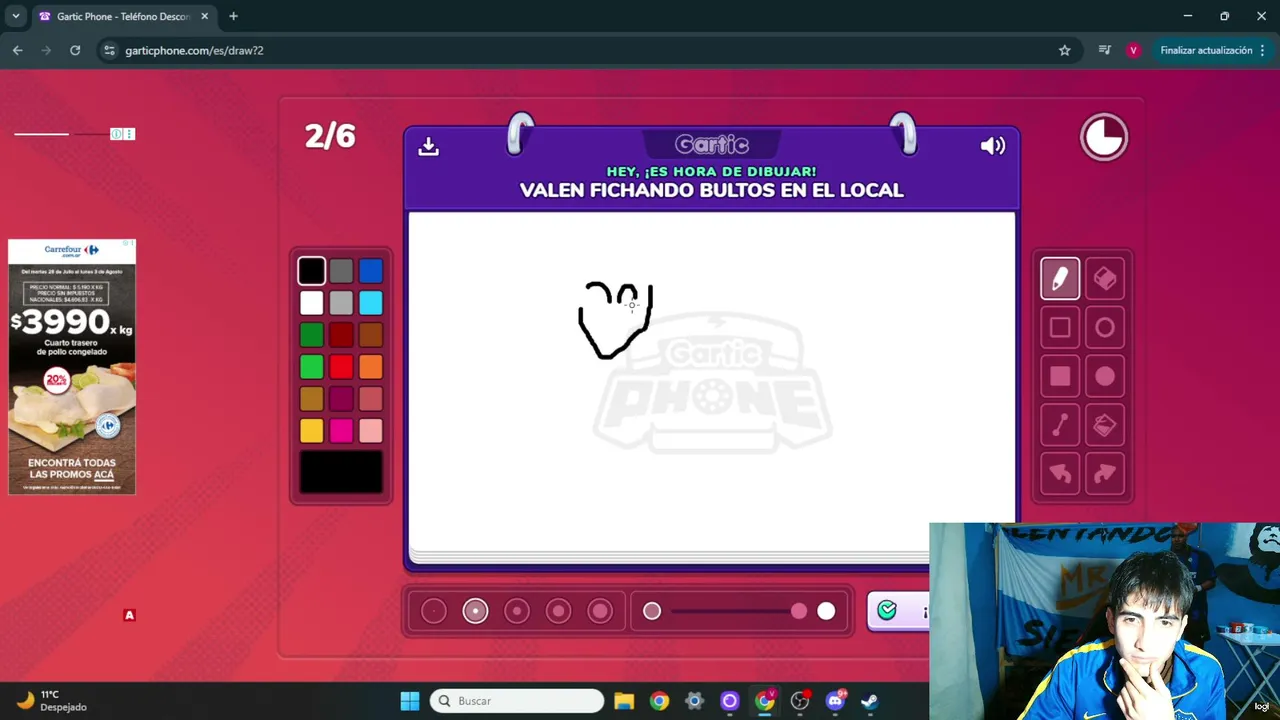
Task: Open a new browser tab
Action: tap(233, 16)
